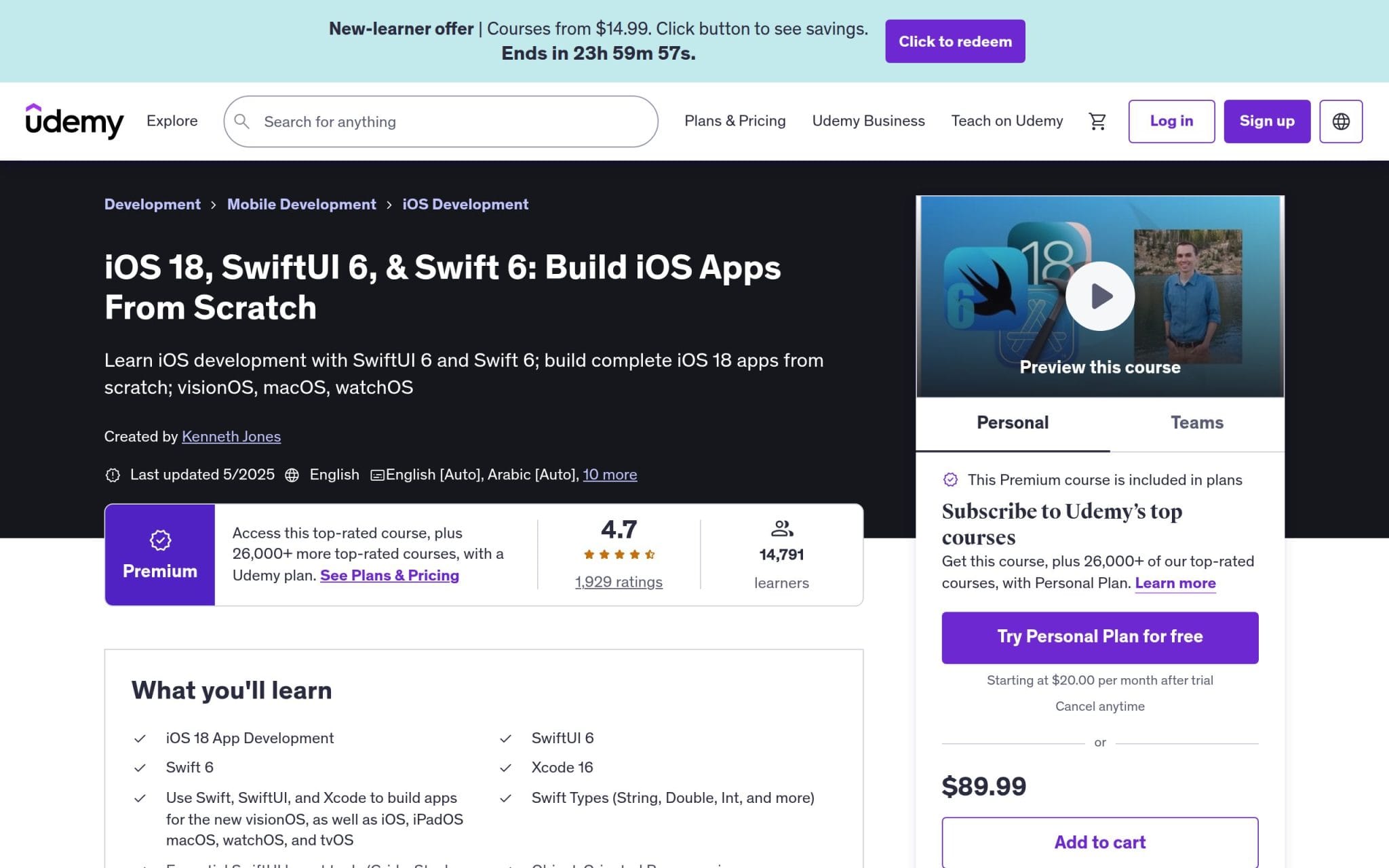
Task: Open the 1,929 ratings link
Action: (x=619, y=582)
